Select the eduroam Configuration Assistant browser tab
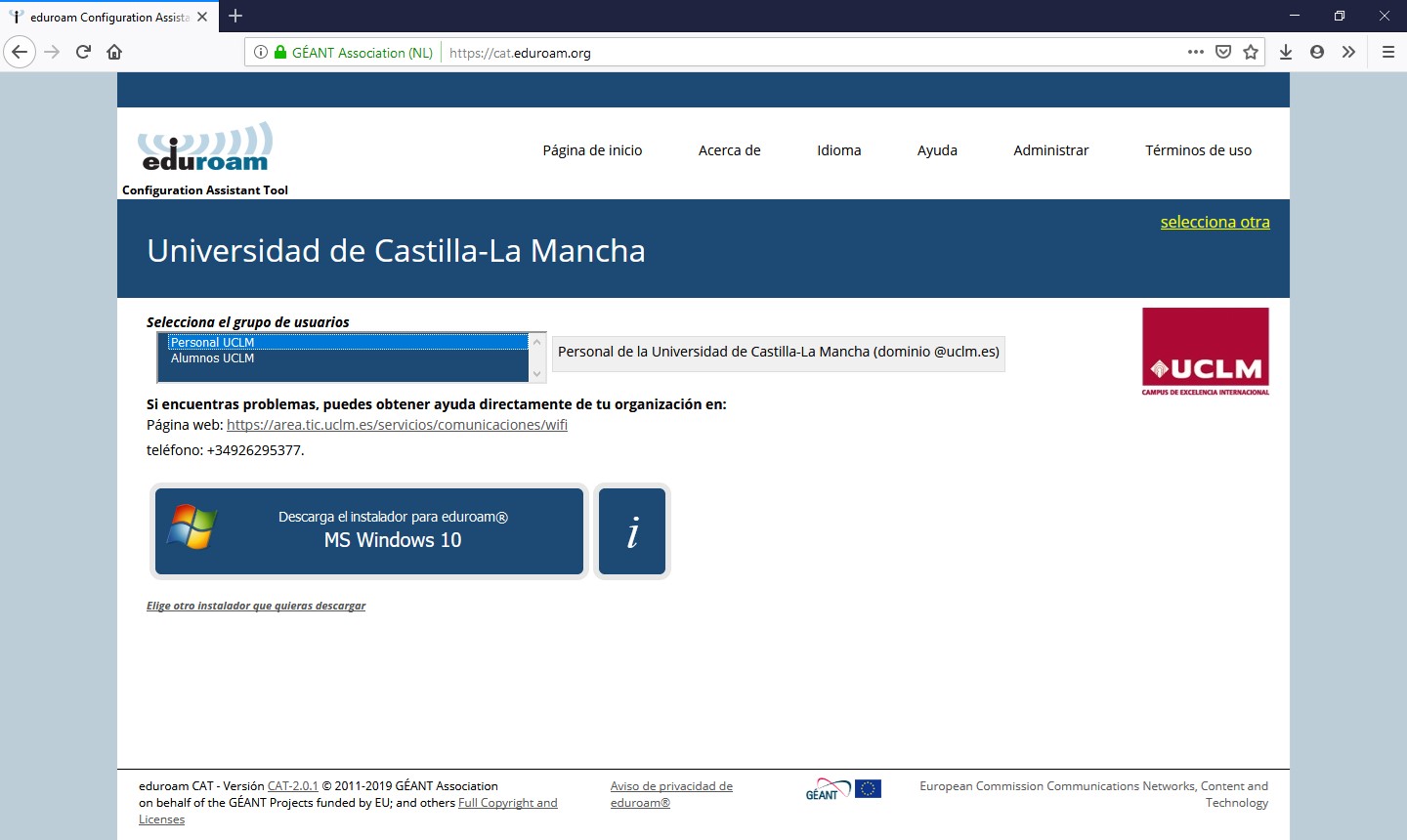This screenshot has height=840, width=1407. [x=107, y=17]
